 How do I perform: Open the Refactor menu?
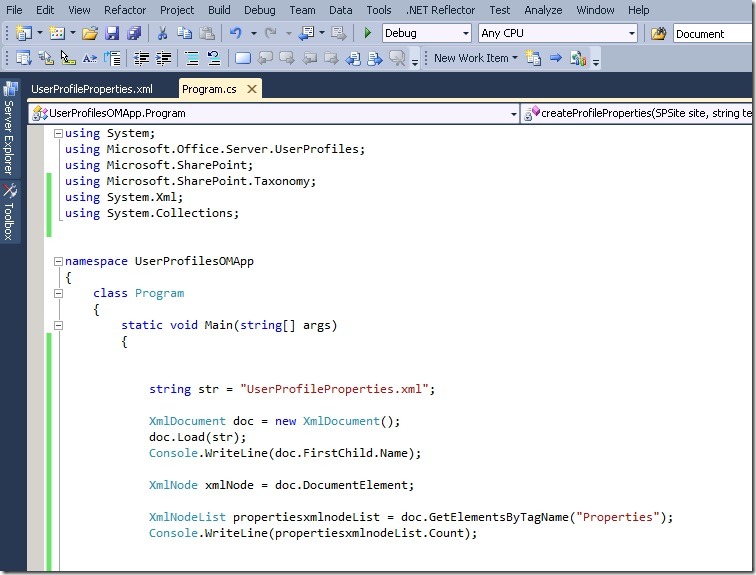pyautogui.click(x=125, y=10)
